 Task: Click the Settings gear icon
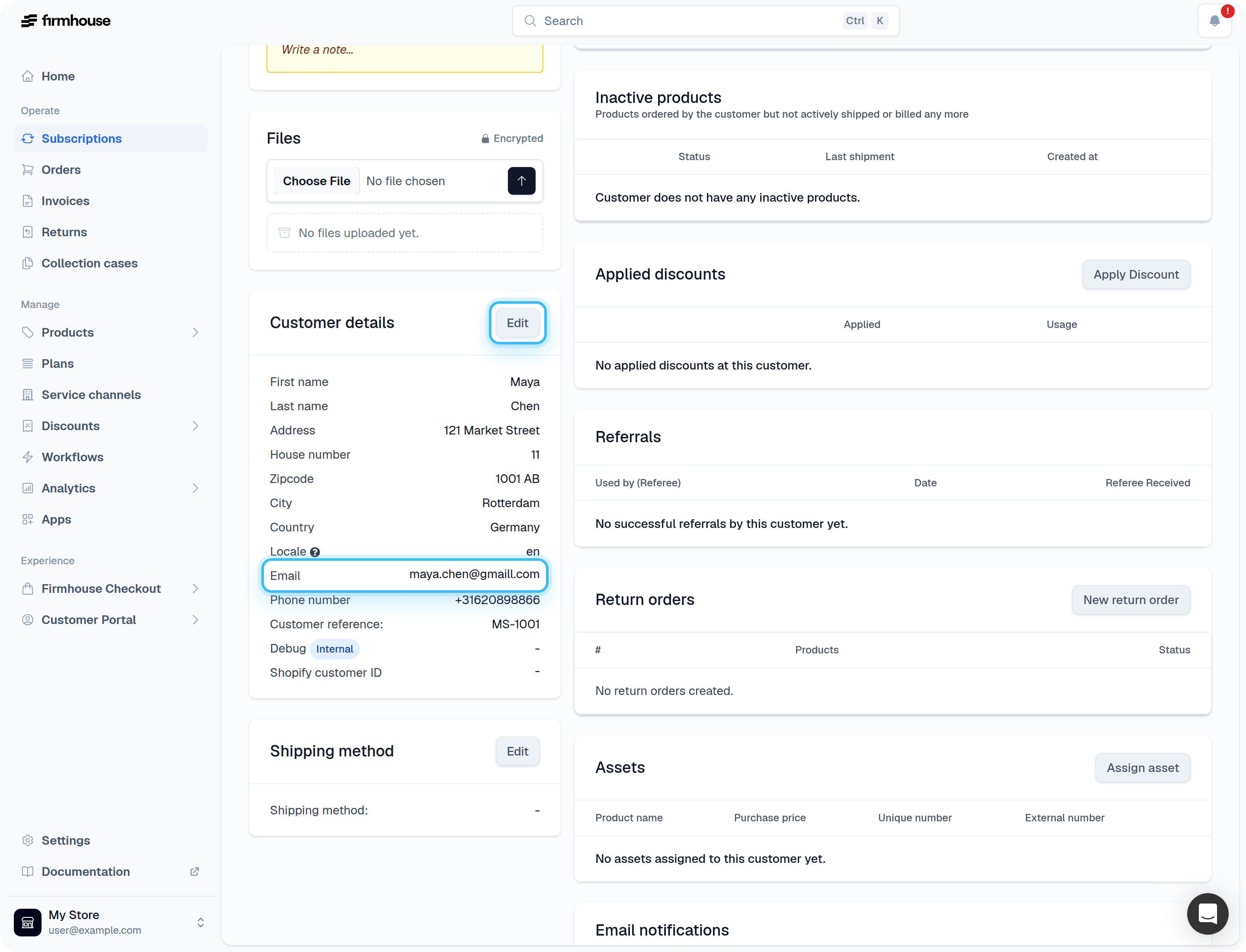tap(28, 840)
